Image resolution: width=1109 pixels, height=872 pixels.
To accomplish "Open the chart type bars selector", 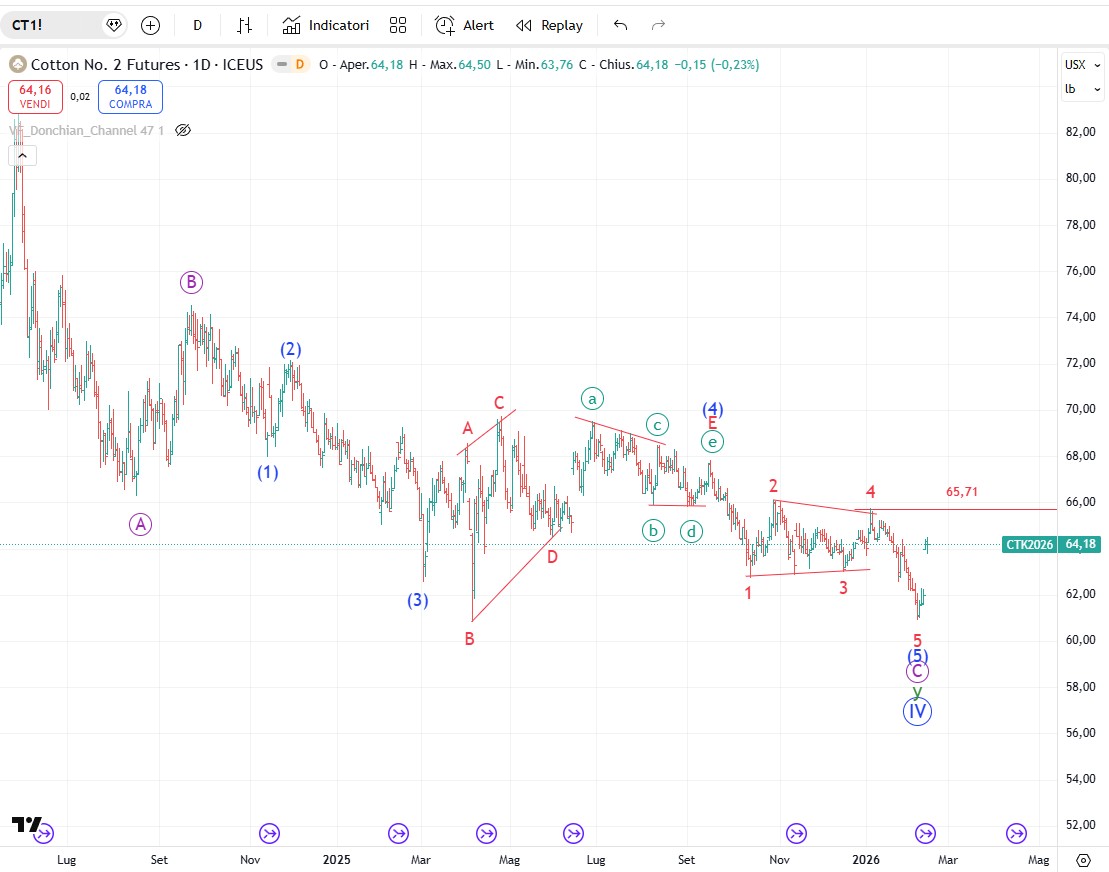I will coord(244,25).
